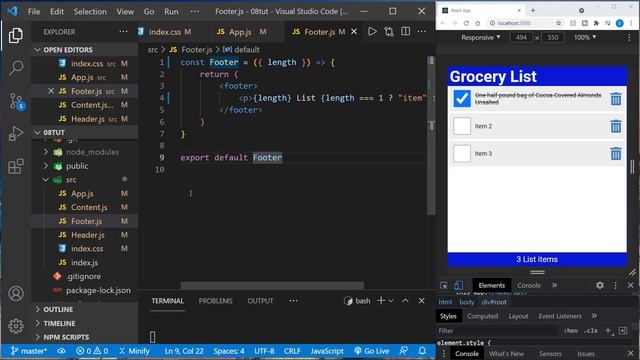Toggle the :hov element state button
The height and width of the screenshot is (360, 640).
(x=571, y=331)
